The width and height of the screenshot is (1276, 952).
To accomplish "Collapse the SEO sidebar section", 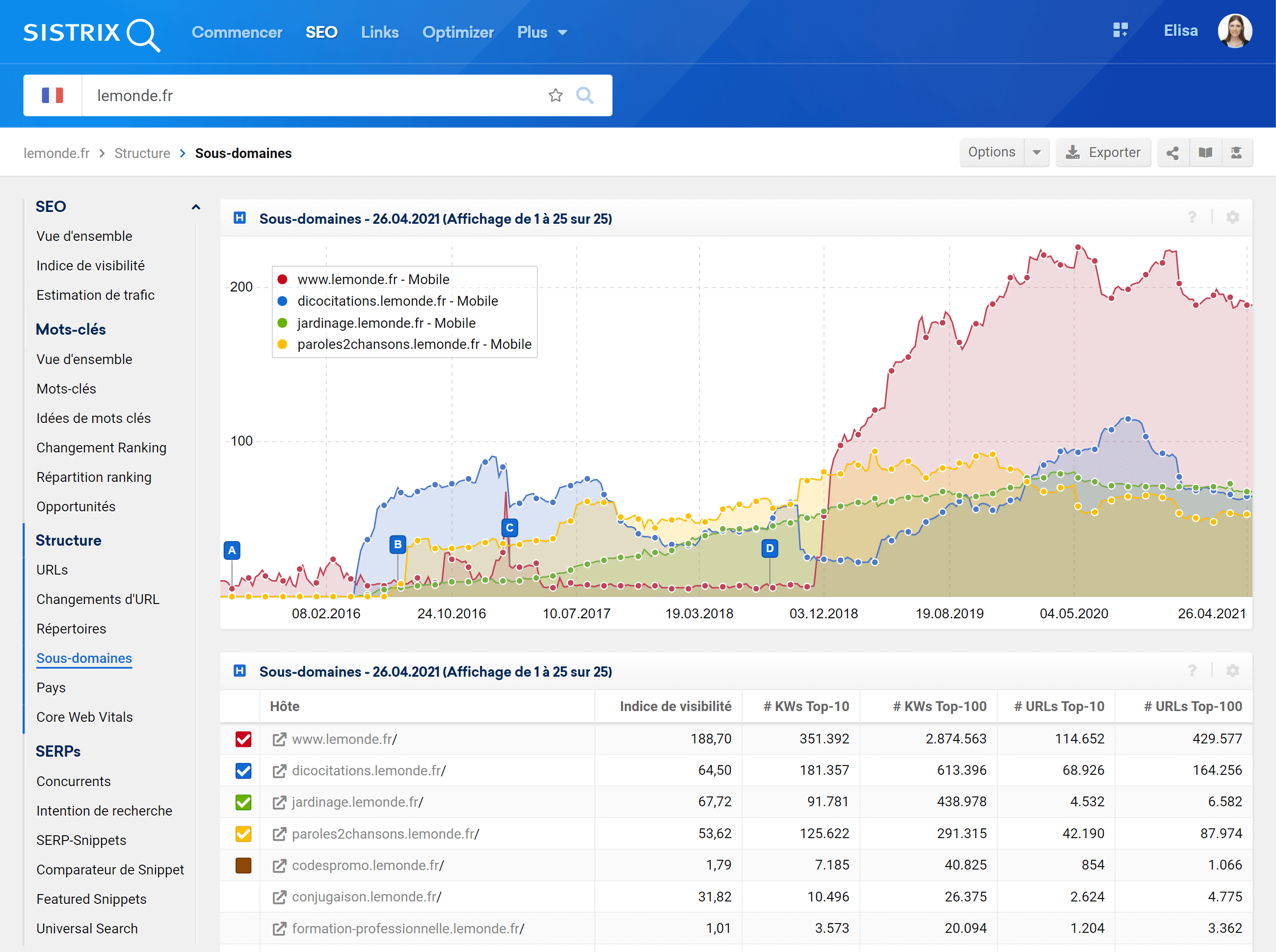I will [x=196, y=207].
